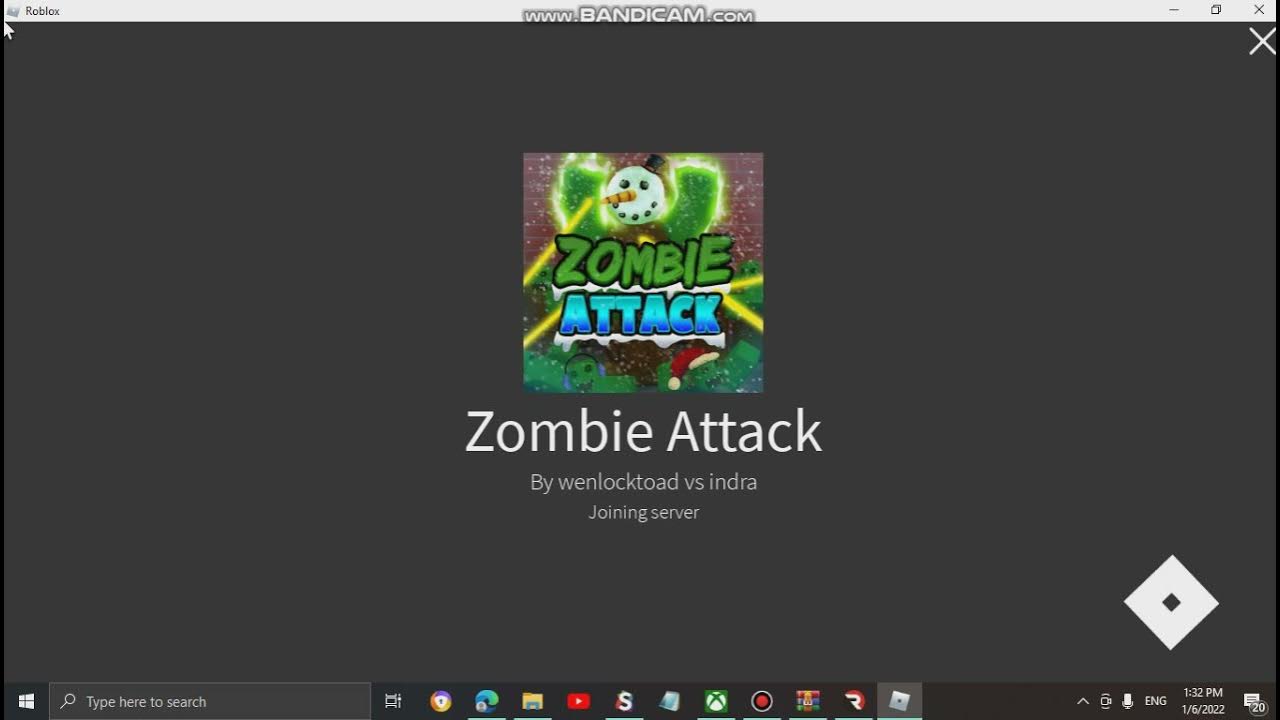Click the Roblox window title icon
Screen dimensions: 1280x720
[x=13, y=11]
